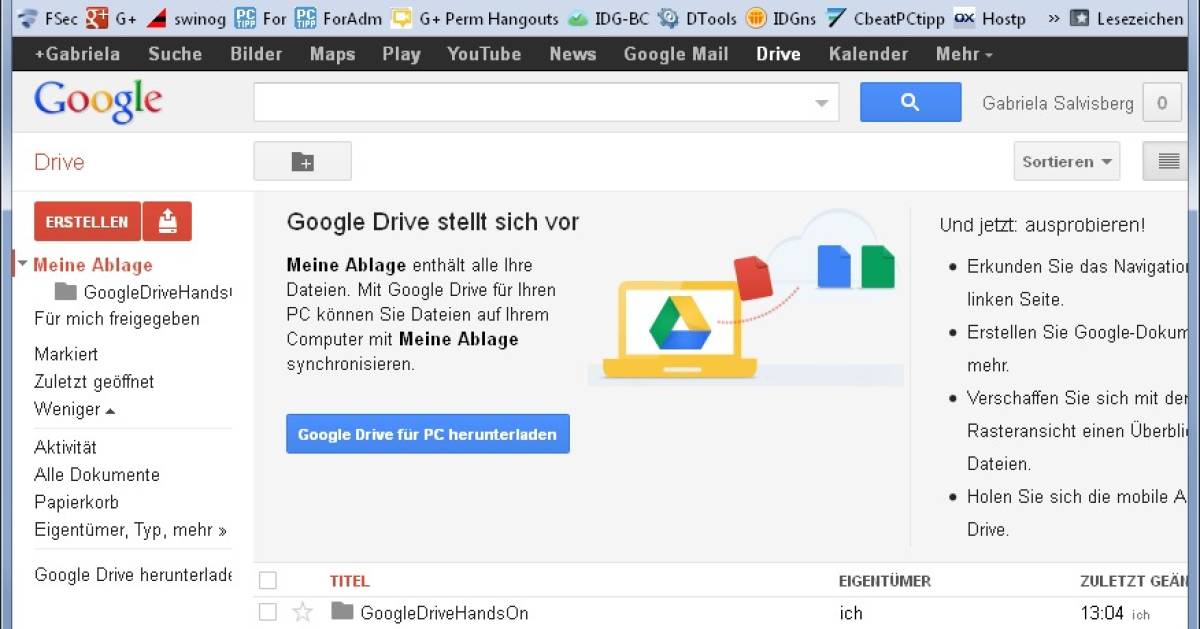Open Kalender in top bar

click(x=868, y=54)
